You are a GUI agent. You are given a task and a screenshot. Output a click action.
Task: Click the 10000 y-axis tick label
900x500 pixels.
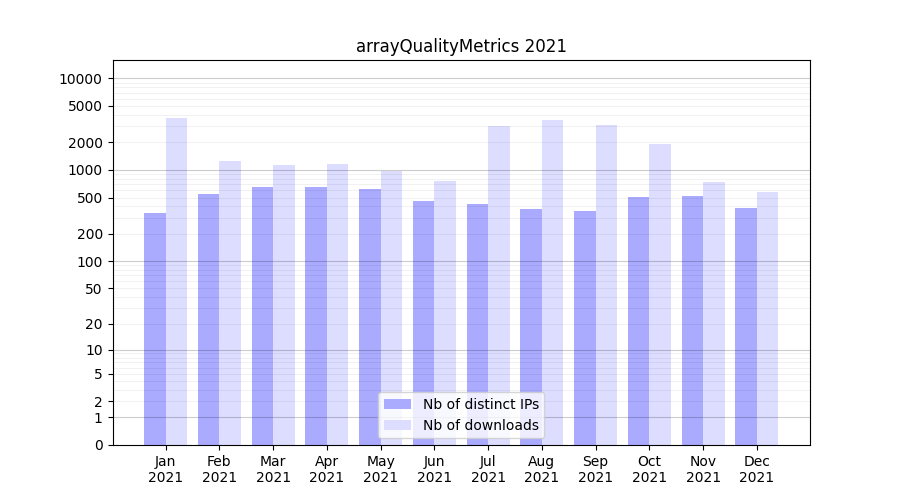80,79
